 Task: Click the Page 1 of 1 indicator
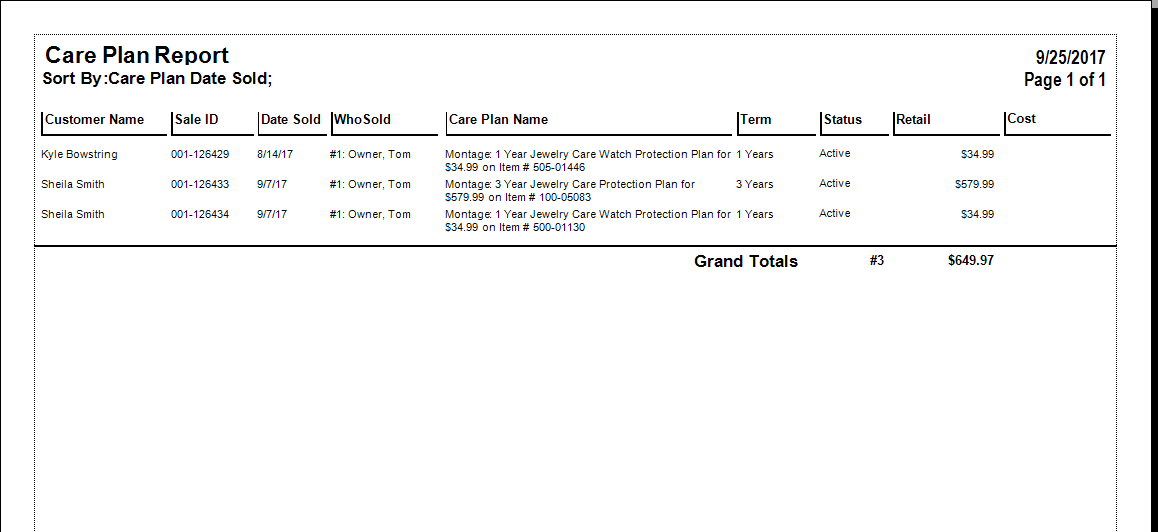[x=1064, y=80]
